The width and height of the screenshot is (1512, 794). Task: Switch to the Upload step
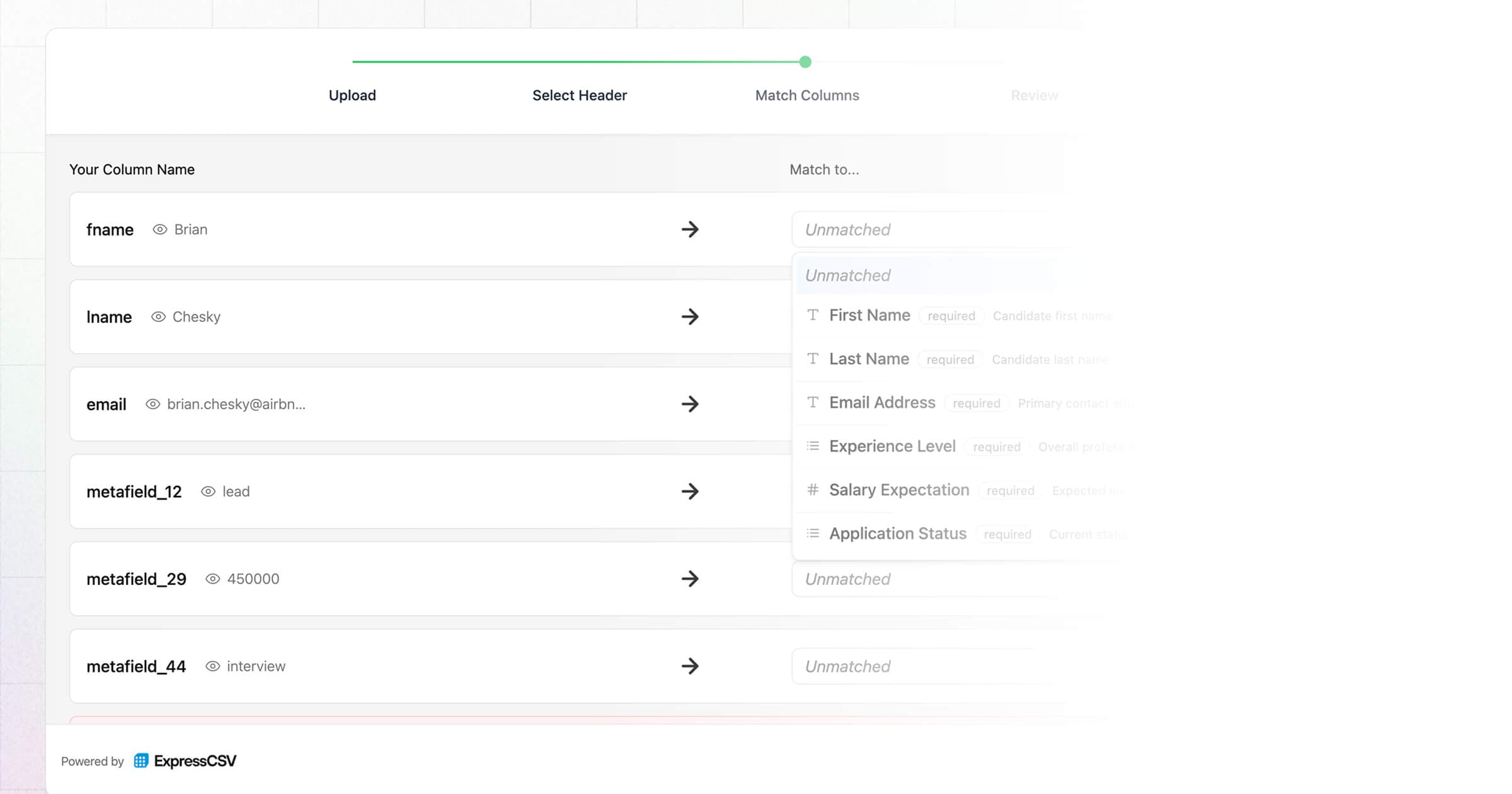tap(352, 95)
